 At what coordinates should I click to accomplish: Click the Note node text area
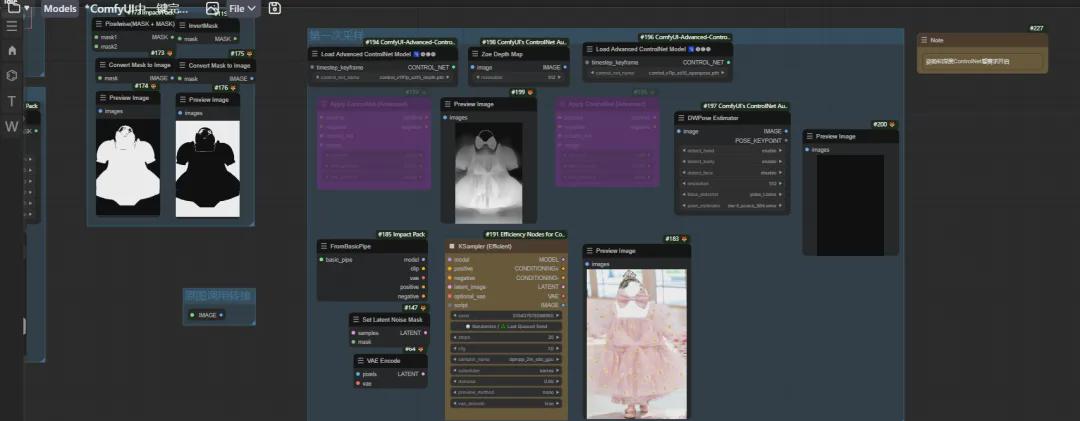pyautogui.click(x=982, y=61)
